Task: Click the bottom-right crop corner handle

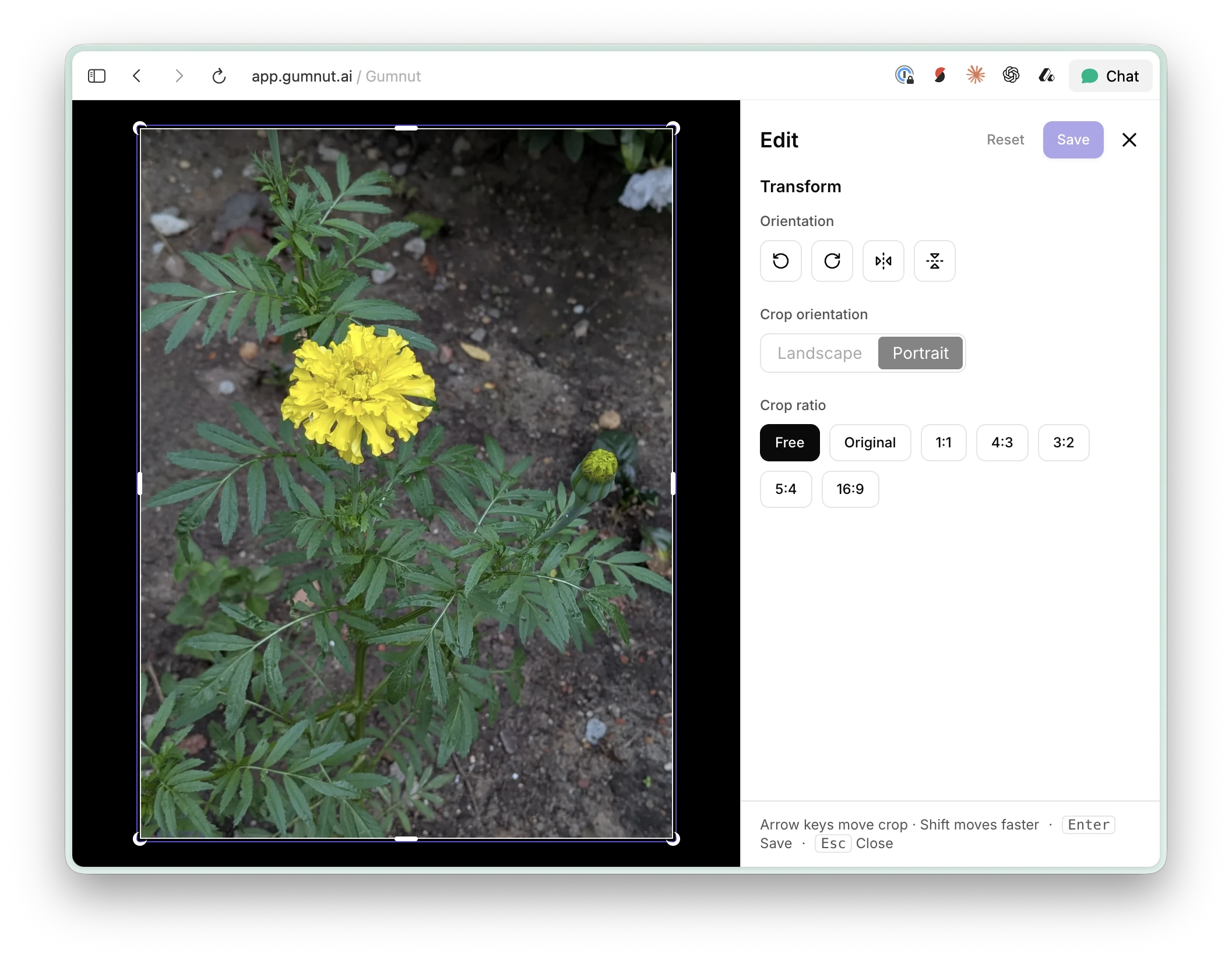Action: pyautogui.click(x=673, y=839)
